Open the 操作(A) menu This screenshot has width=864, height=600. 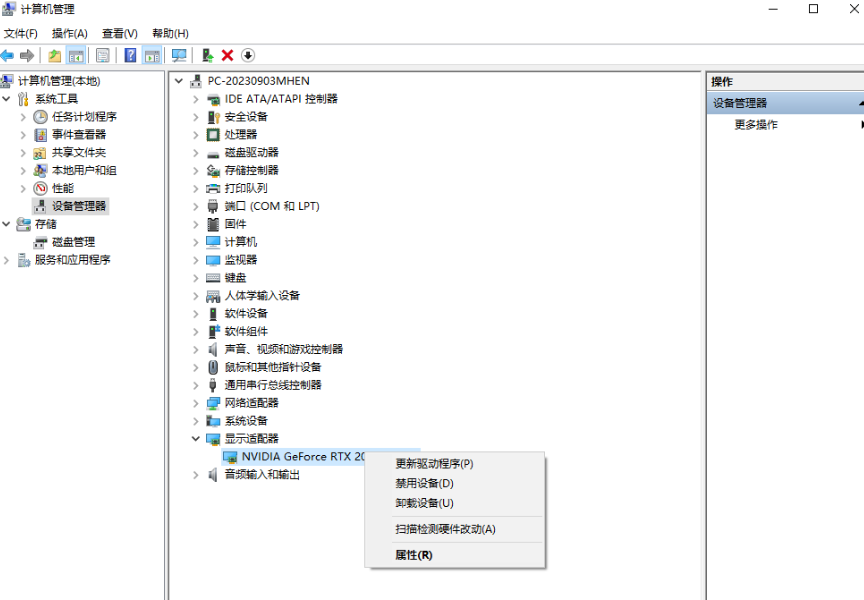tap(69, 33)
